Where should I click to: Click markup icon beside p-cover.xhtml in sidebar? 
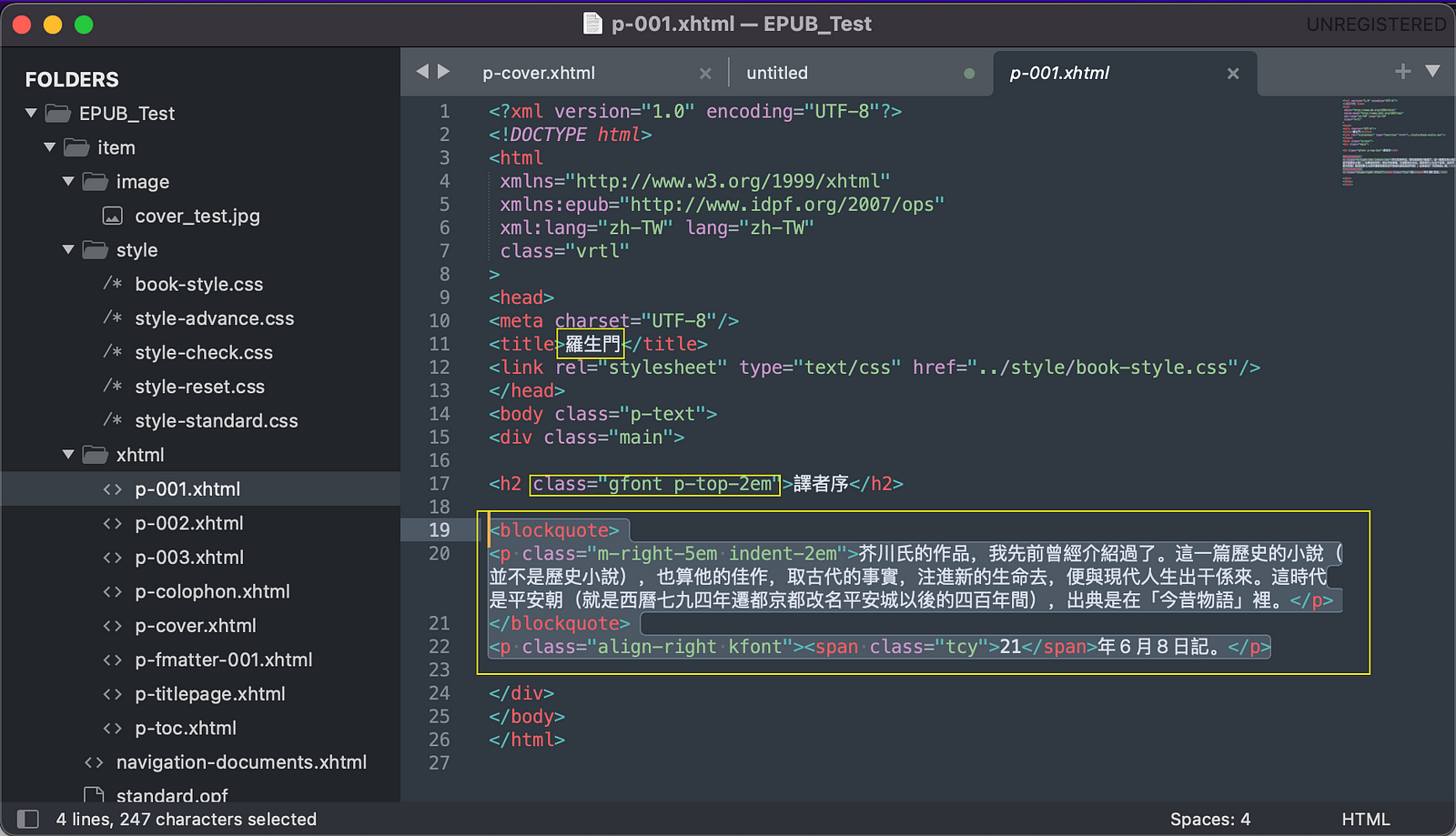[113, 626]
